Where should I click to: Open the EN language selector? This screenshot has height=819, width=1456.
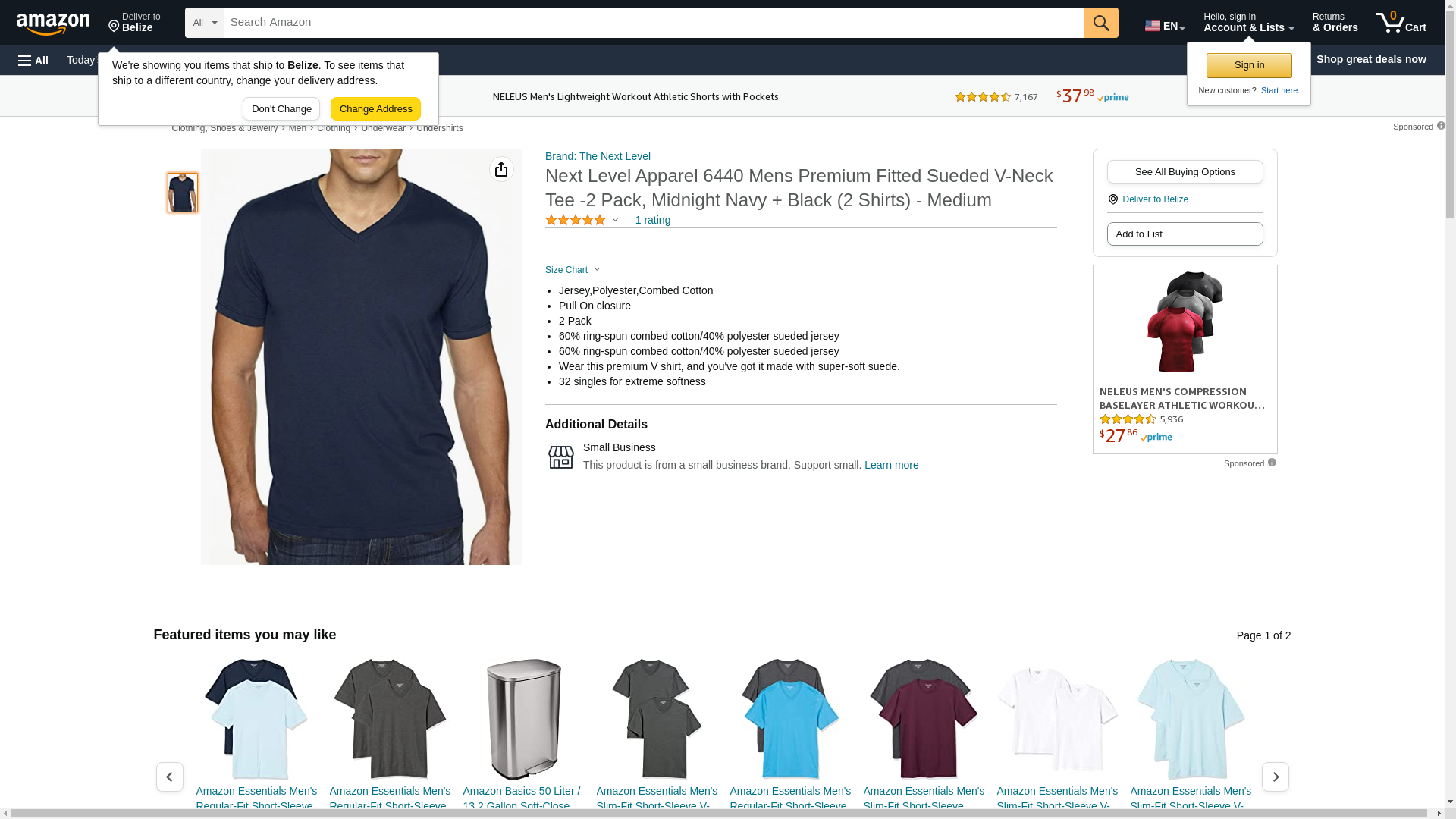(1165, 25)
